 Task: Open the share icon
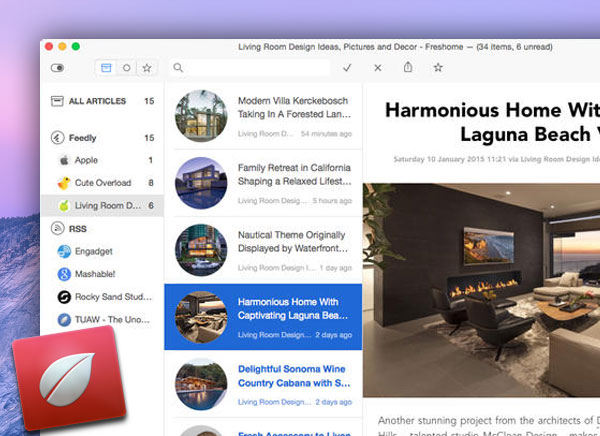click(408, 67)
